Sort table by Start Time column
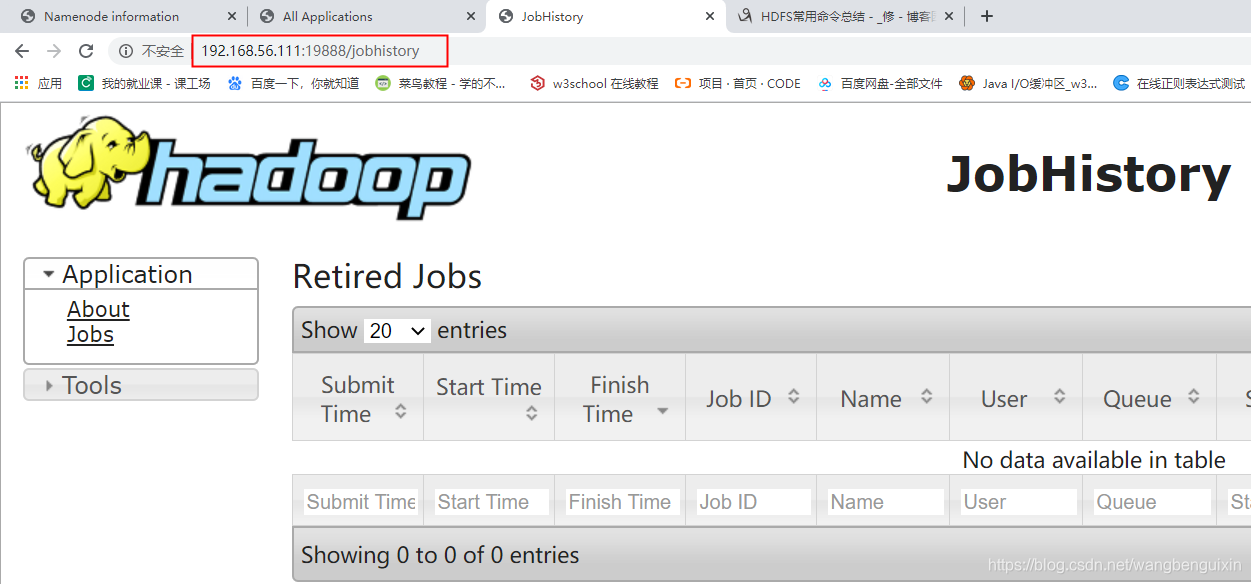1251x584 pixels. (489, 398)
